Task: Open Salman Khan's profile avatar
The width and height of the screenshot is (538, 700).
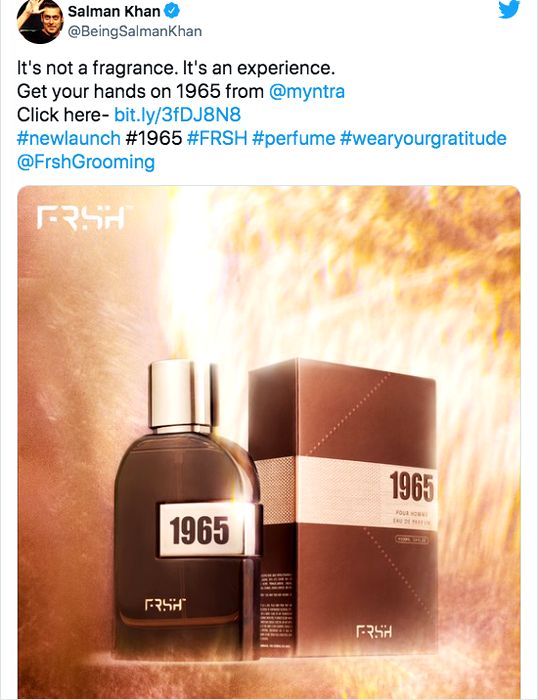Action: pyautogui.click(x=40, y=21)
